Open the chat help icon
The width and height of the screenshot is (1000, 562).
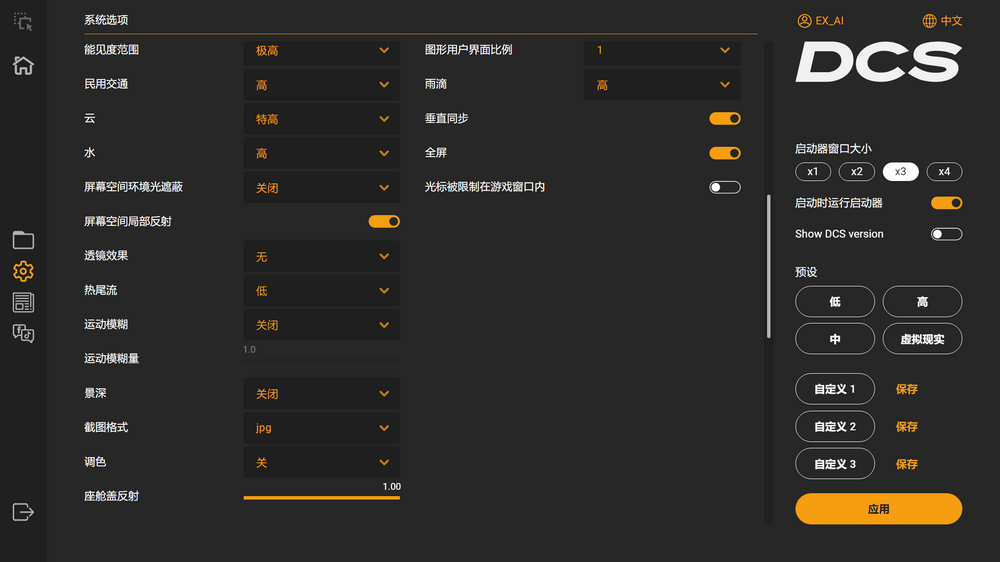(23, 334)
